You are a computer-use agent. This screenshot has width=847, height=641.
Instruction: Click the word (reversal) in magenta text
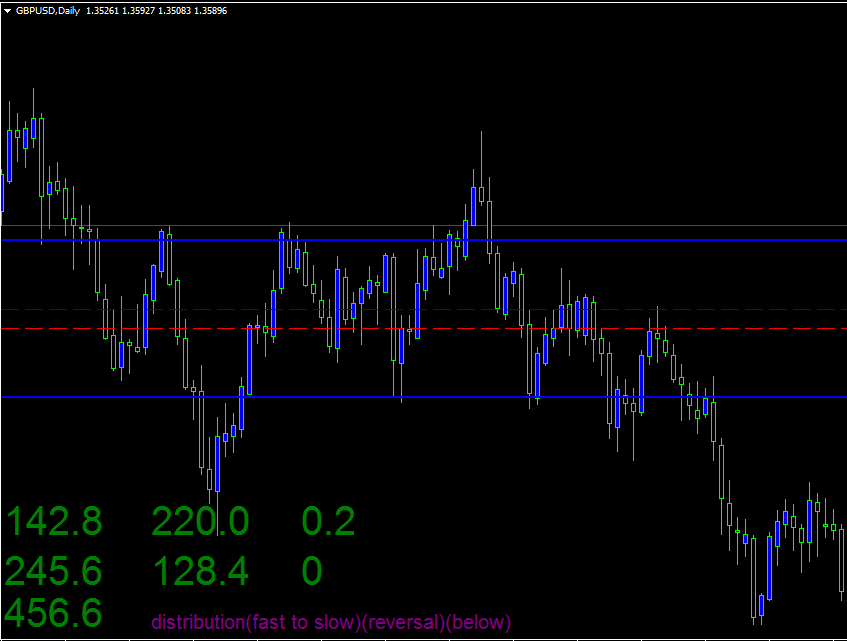tap(403, 623)
